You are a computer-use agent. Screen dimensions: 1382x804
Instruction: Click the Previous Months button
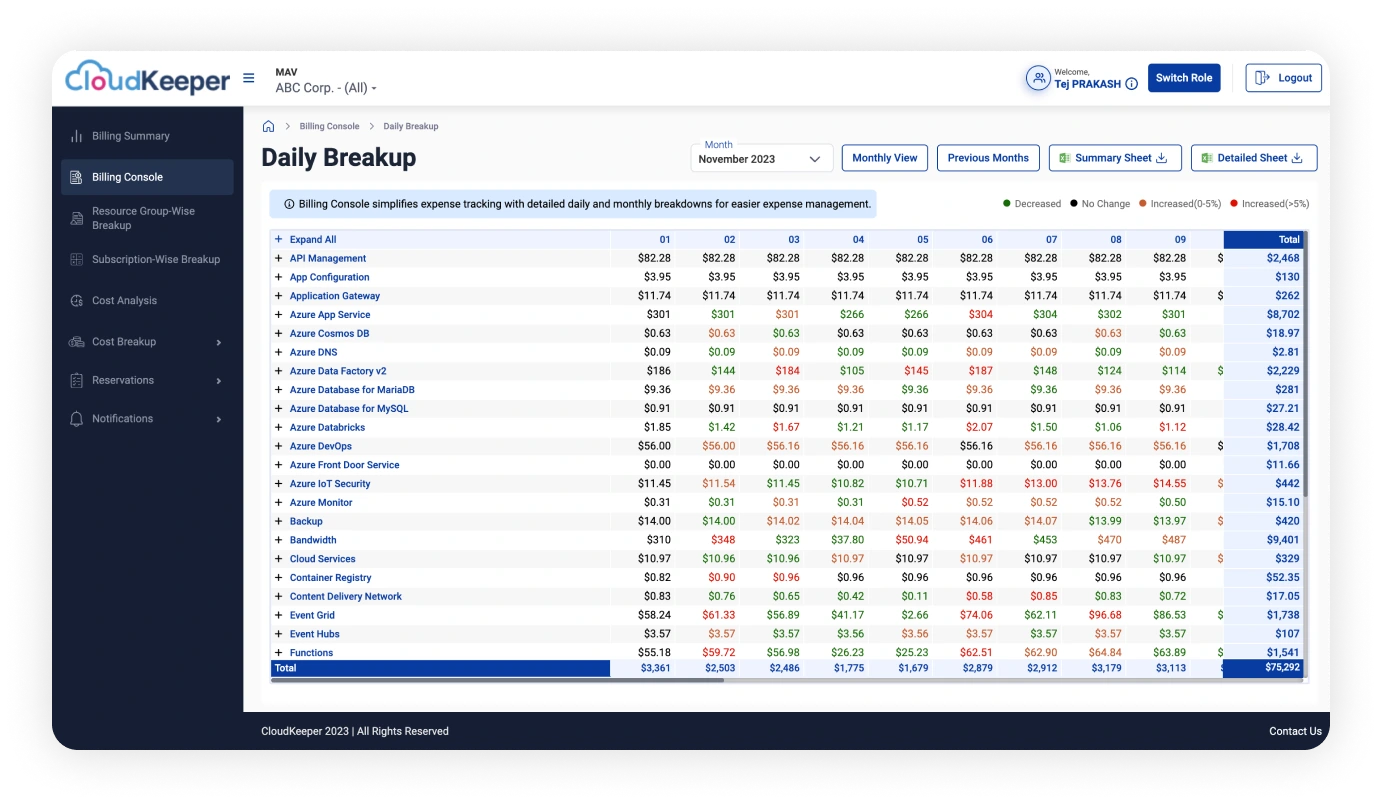pyautogui.click(x=988, y=158)
